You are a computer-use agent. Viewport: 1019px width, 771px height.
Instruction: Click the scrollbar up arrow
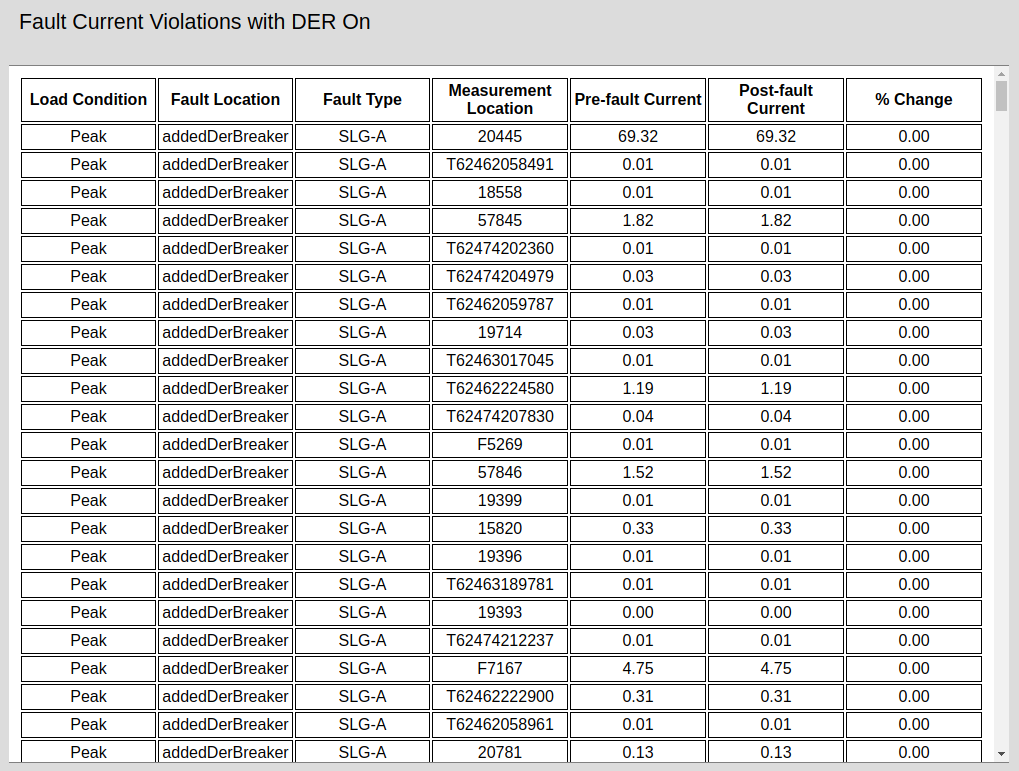click(x=1001, y=75)
